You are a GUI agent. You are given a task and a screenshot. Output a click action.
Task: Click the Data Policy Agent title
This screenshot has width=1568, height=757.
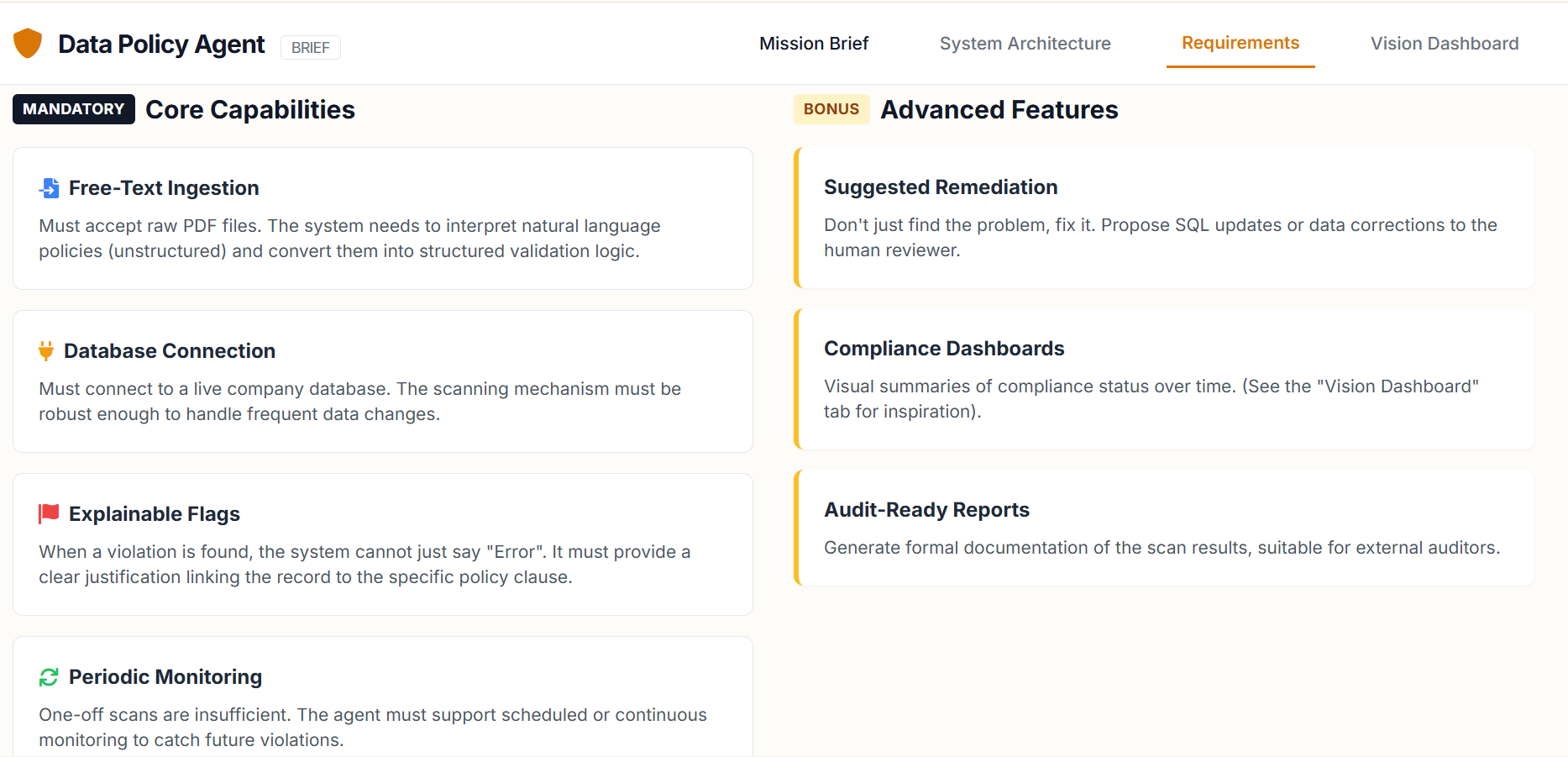point(161,45)
